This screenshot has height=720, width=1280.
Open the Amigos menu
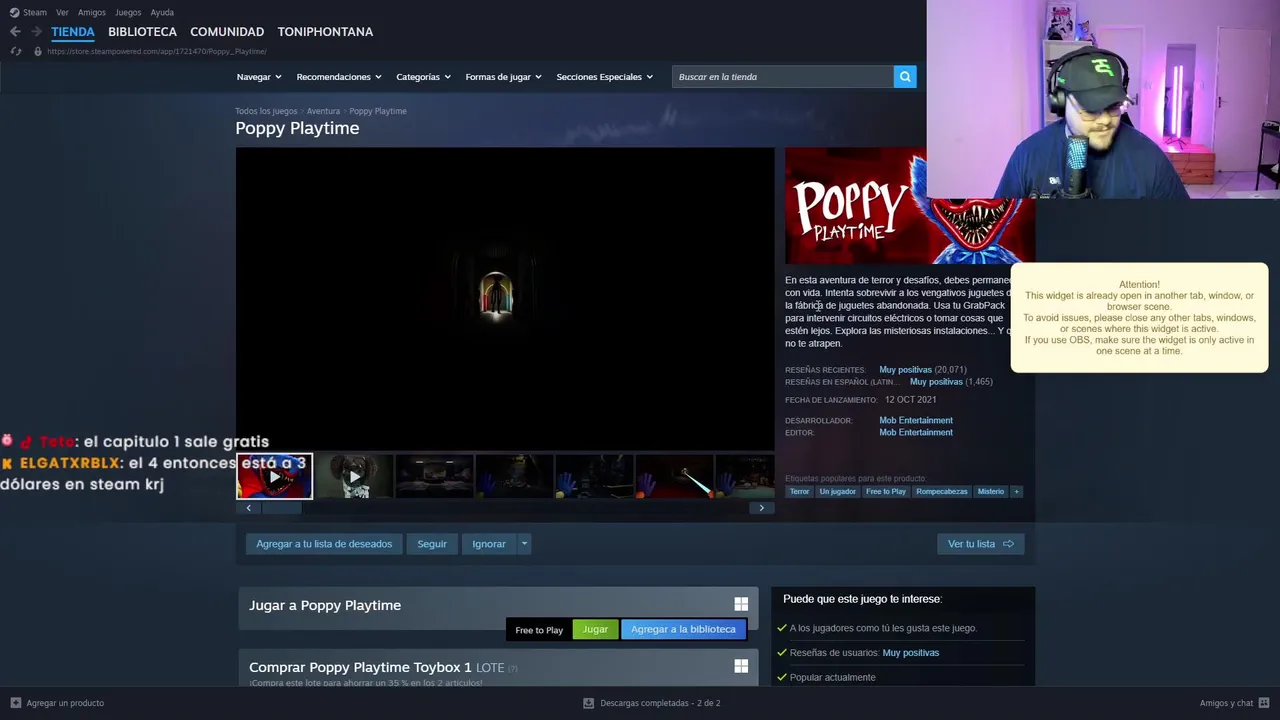[92, 12]
